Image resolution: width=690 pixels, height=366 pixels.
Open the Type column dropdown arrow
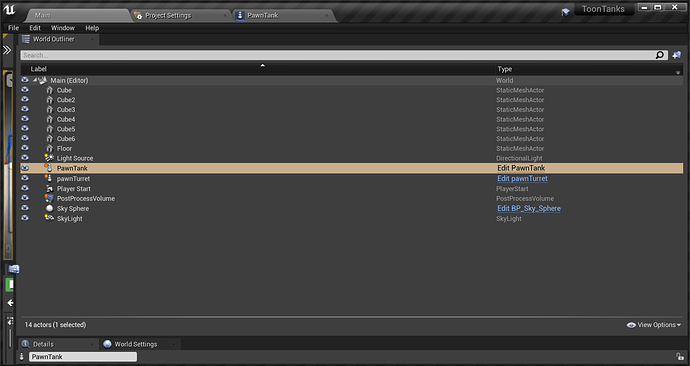point(678,72)
